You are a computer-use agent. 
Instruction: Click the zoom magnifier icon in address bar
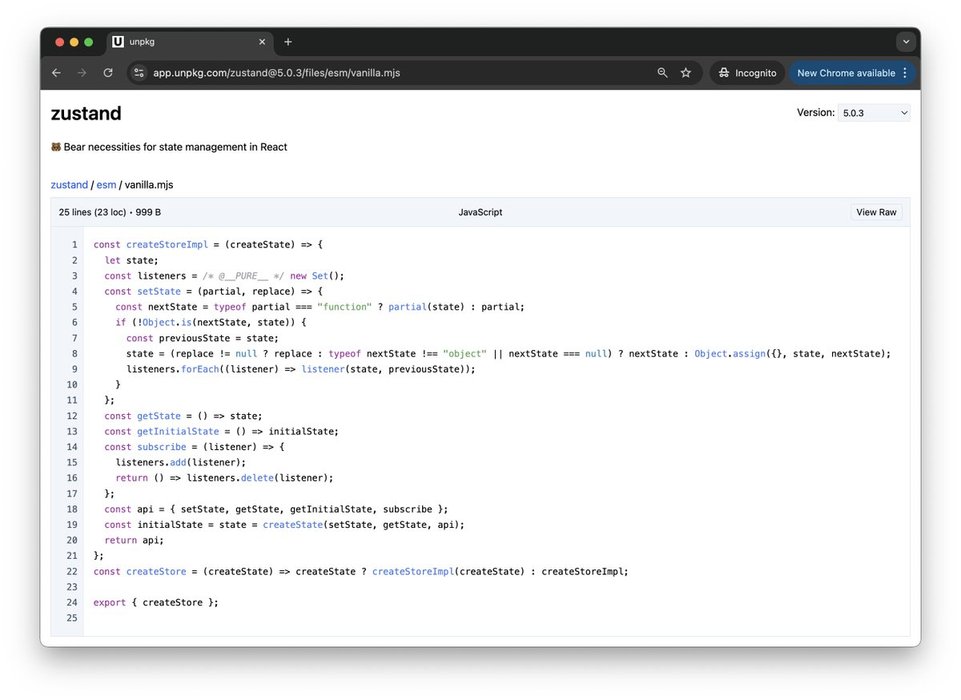[x=663, y=73]
